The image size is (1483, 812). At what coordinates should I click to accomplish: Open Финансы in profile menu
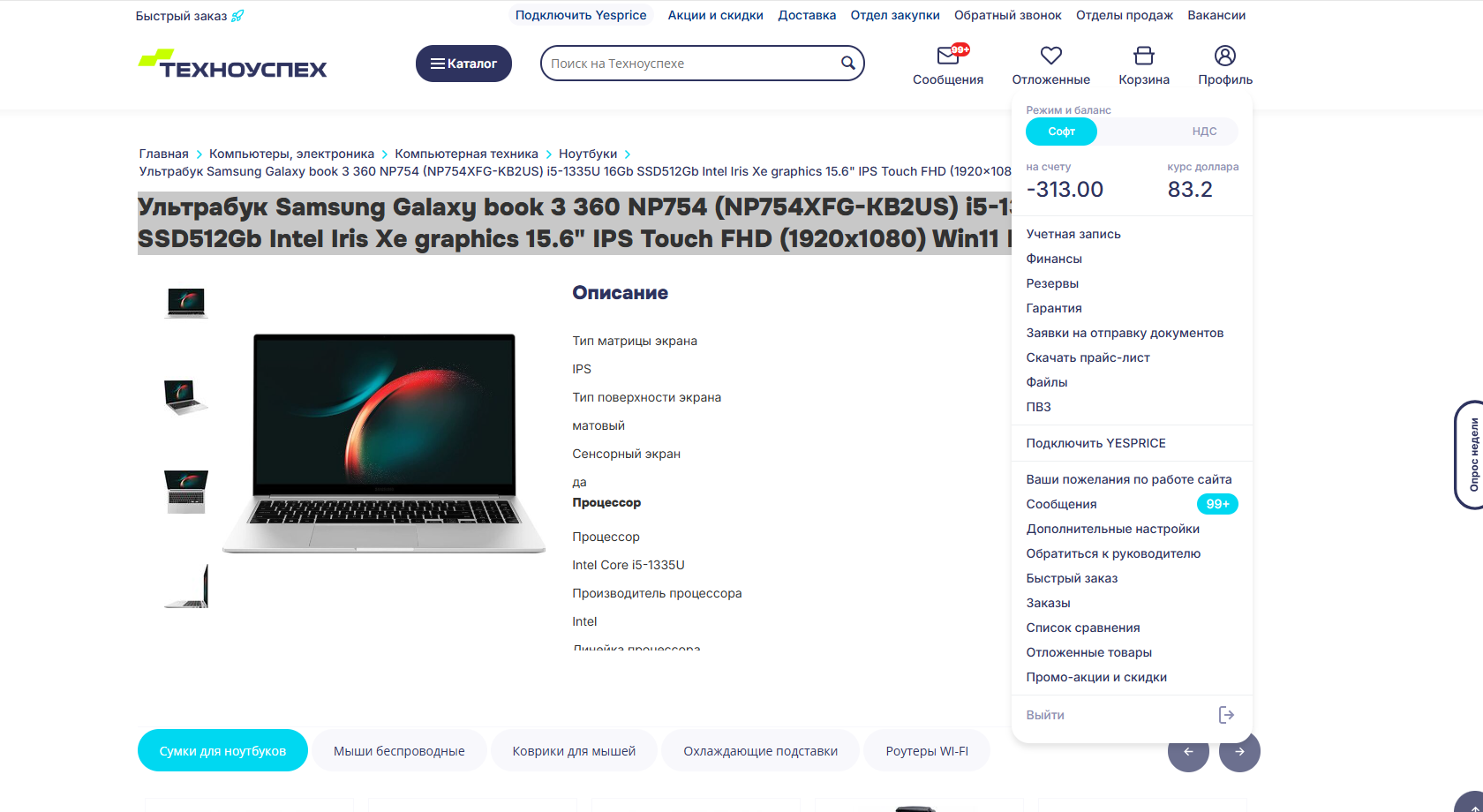[1054, 259]
